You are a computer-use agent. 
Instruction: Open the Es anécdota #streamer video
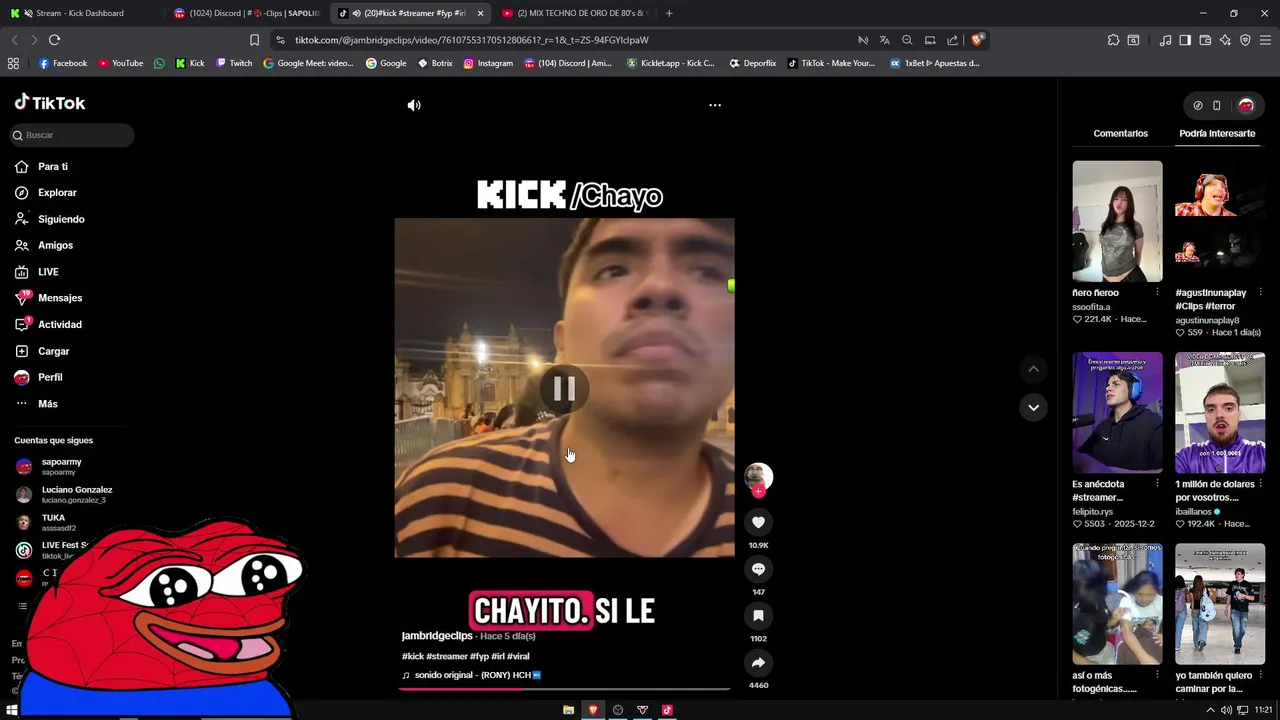tap(1117, 413)
